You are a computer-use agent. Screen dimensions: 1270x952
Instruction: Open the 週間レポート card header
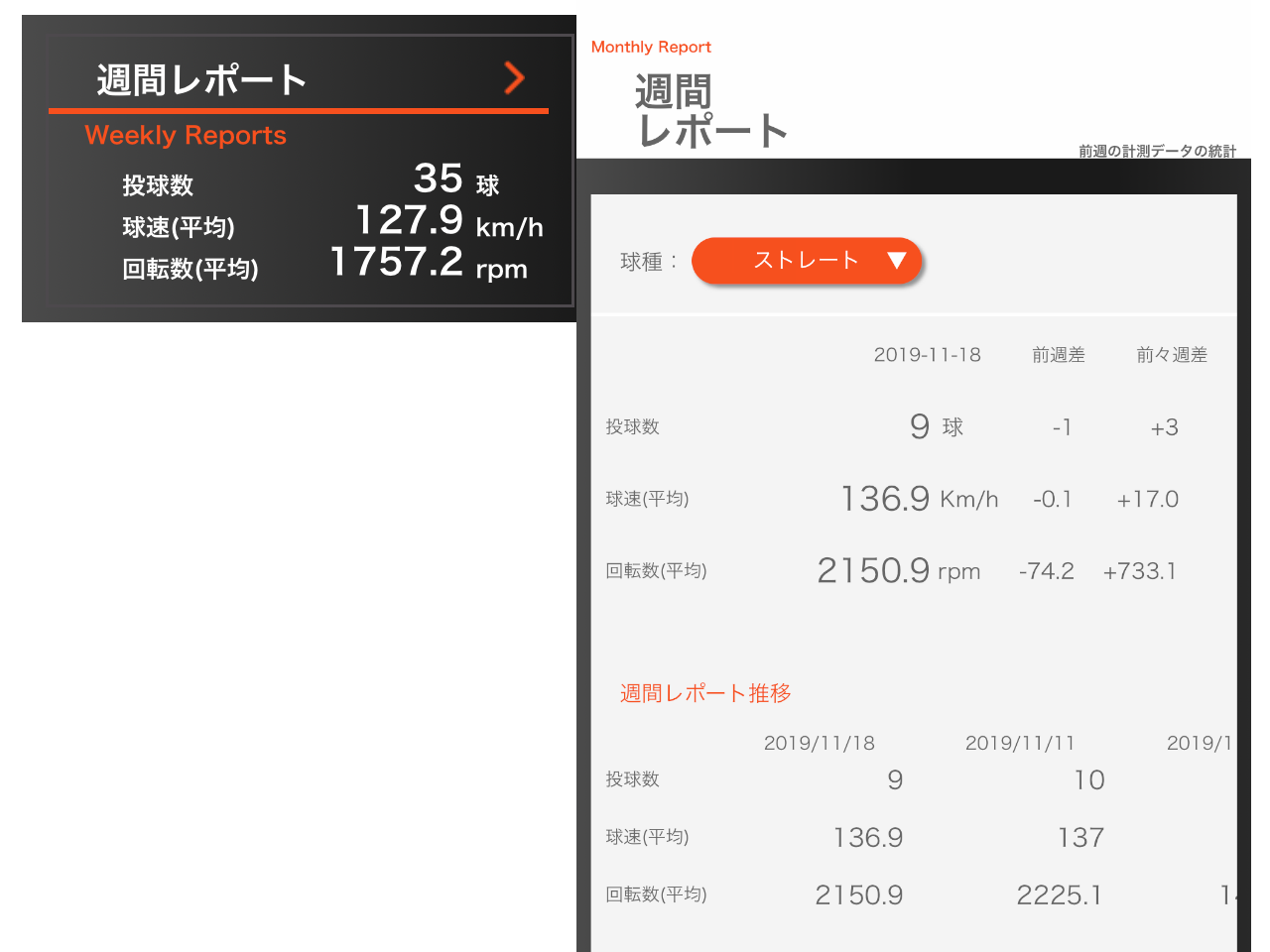click(x=201, y=80)
